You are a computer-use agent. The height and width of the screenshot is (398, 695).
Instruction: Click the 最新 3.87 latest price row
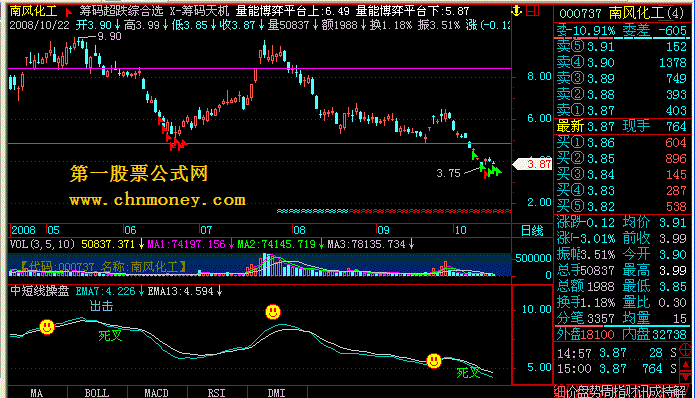pos(621,127)
